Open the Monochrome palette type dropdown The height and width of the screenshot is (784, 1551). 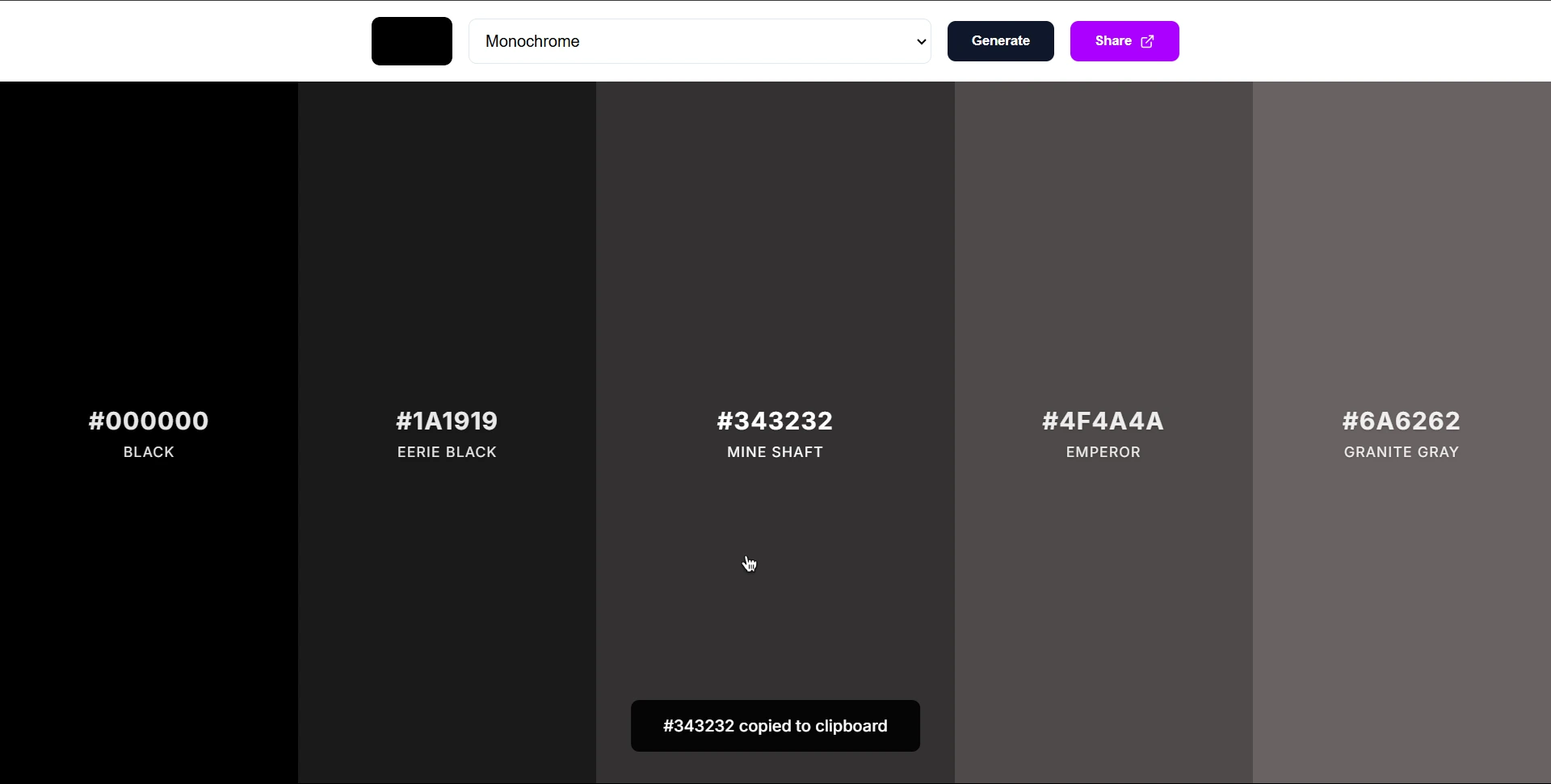click(x=700, y=41)
